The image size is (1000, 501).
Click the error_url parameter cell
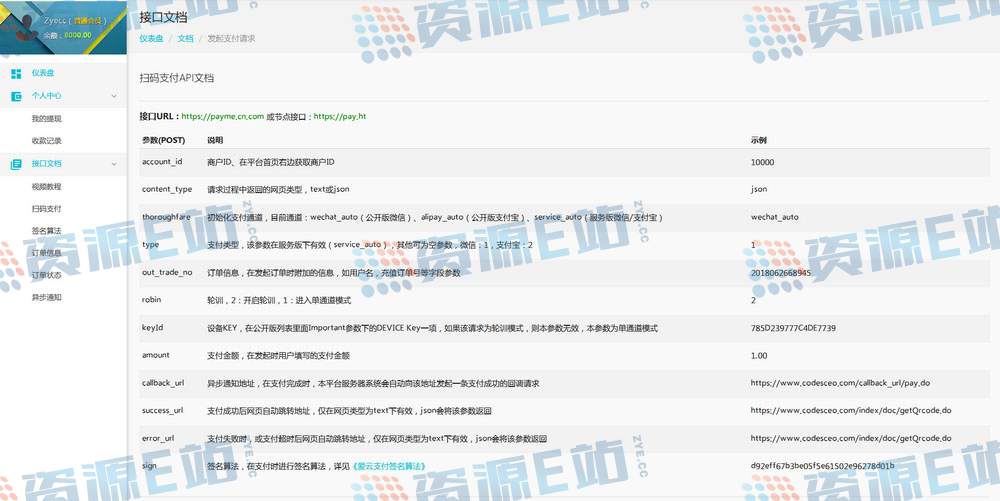click(158, 439)
